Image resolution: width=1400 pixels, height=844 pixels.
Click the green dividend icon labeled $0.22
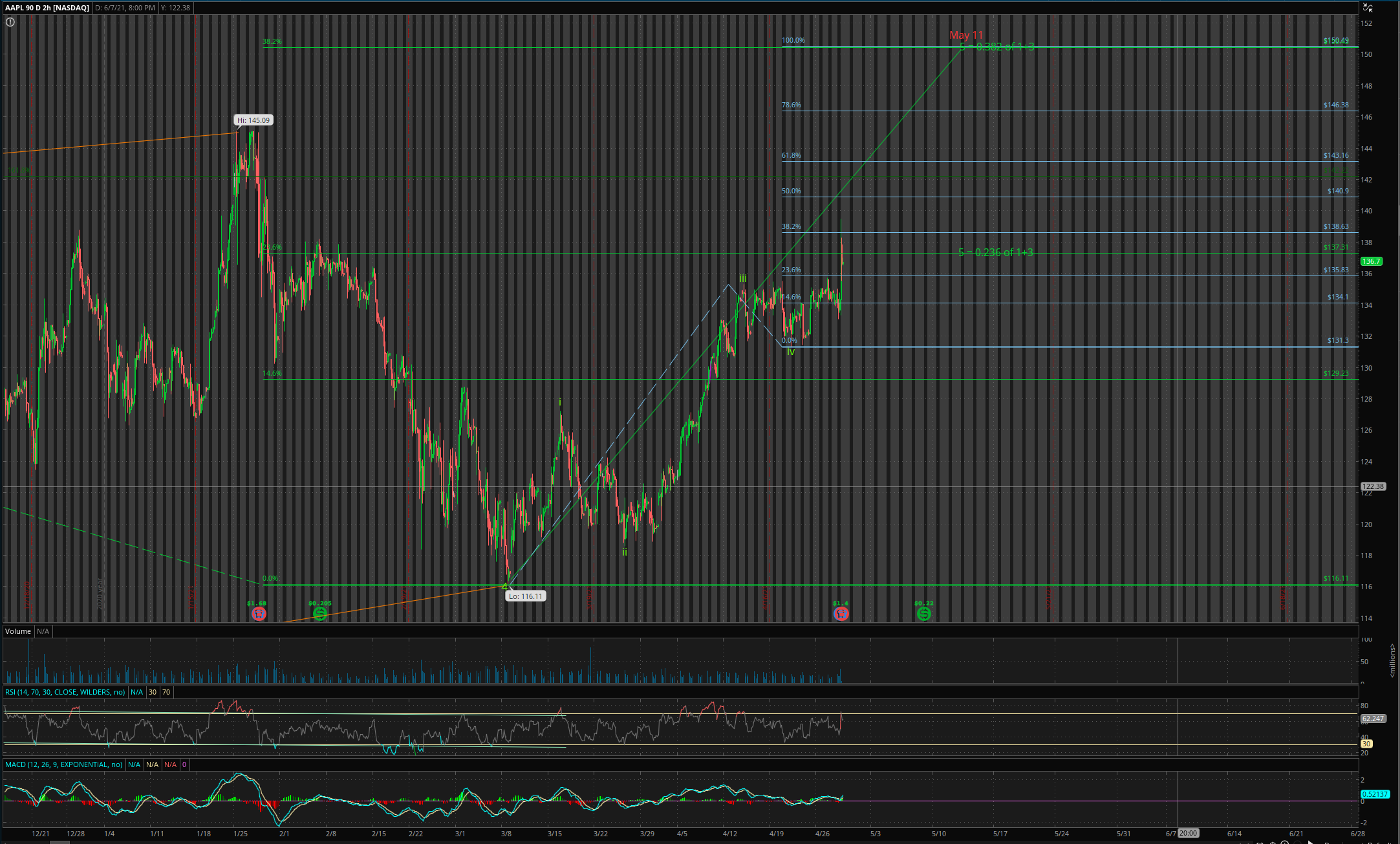(924, 613)
